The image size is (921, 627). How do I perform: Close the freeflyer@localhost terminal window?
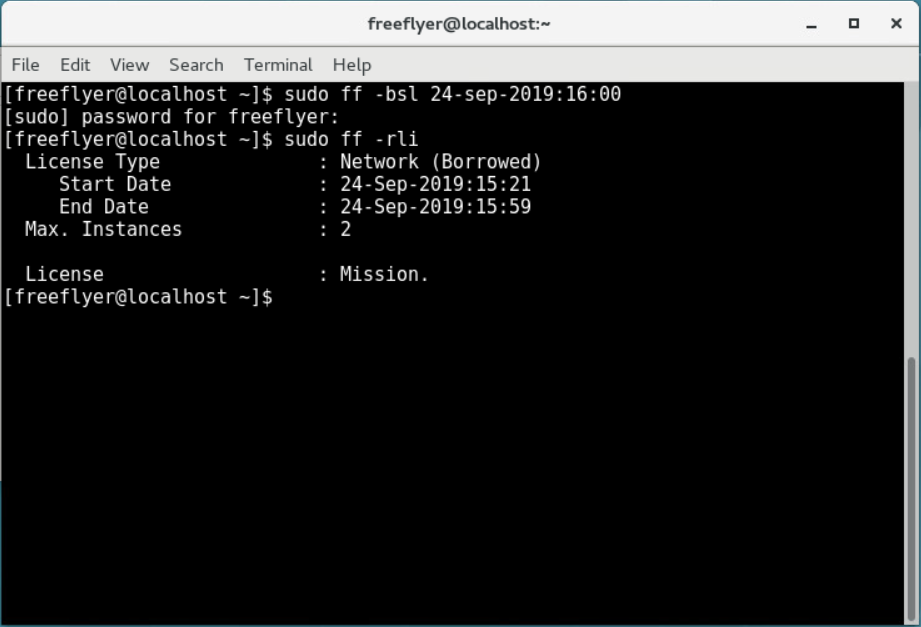point(896,24)
